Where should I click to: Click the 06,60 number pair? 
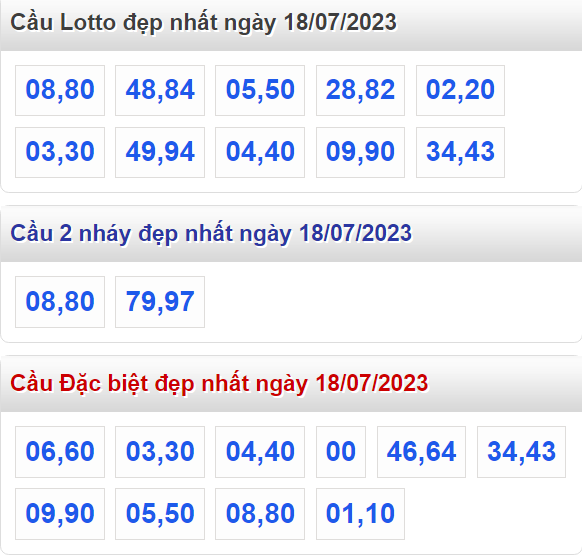click(60, 452)
